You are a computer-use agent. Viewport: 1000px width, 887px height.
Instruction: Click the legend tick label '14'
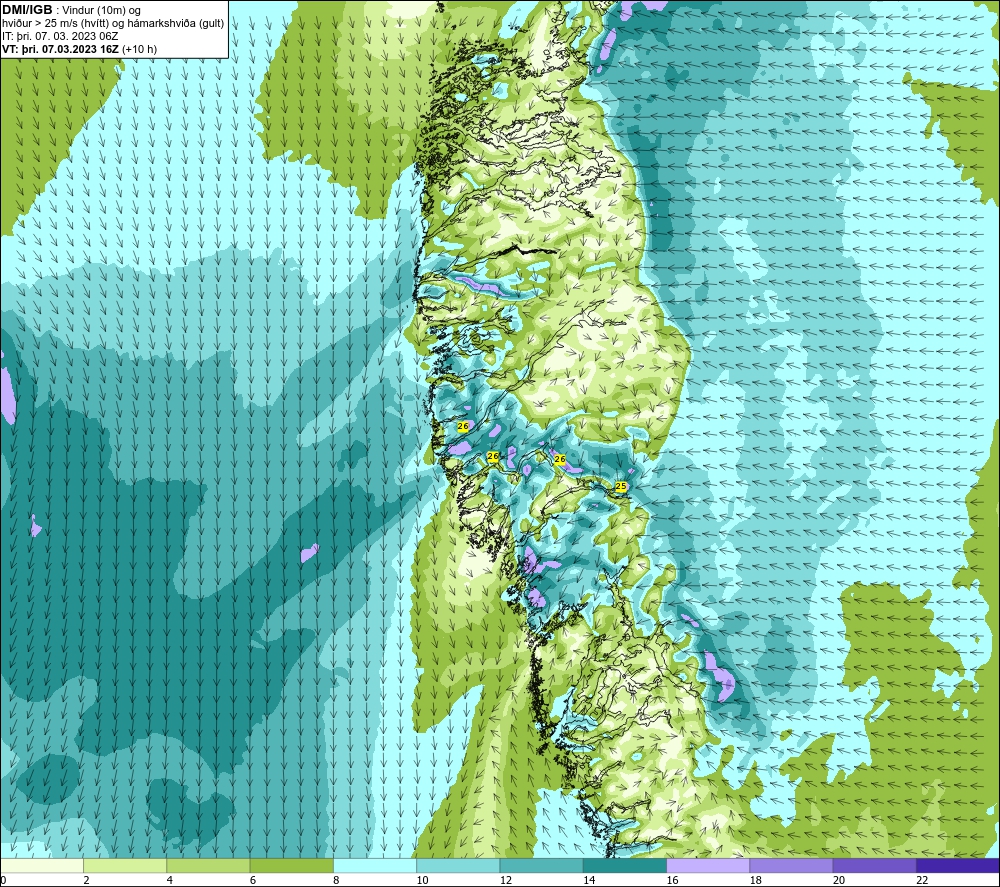coord(589,880)
